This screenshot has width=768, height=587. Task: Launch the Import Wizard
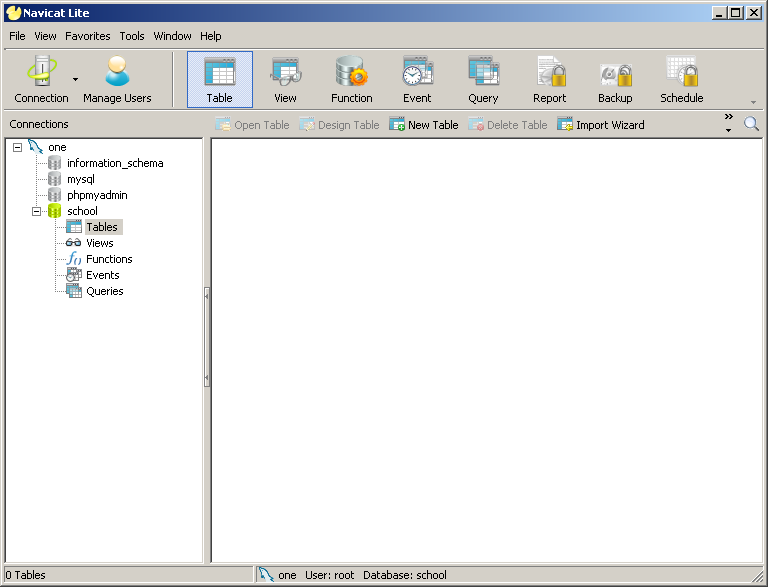point(600,125)
